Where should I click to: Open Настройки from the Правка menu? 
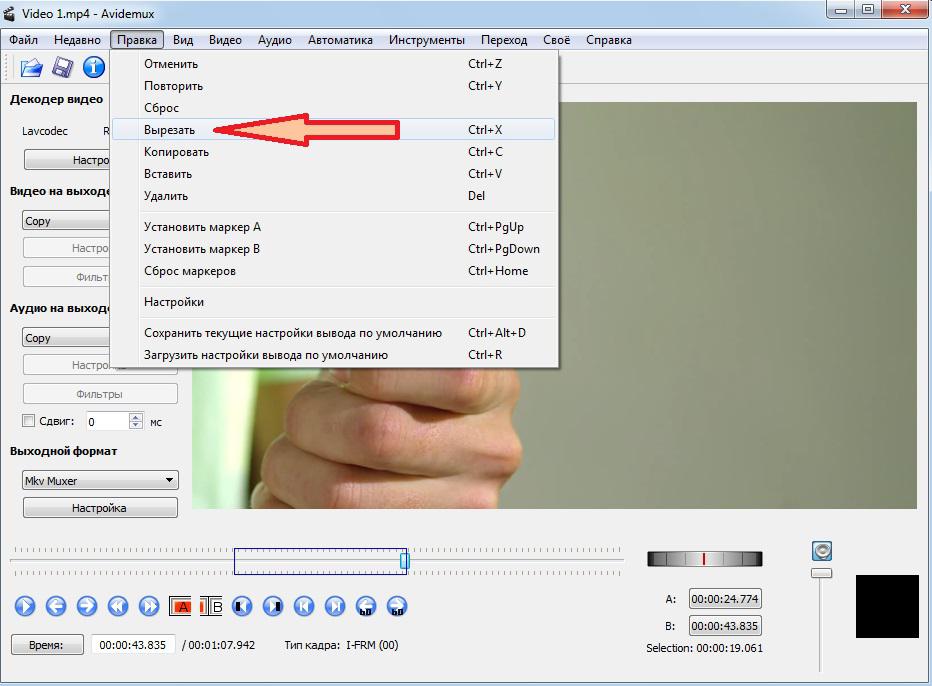(x=333, y=301)
